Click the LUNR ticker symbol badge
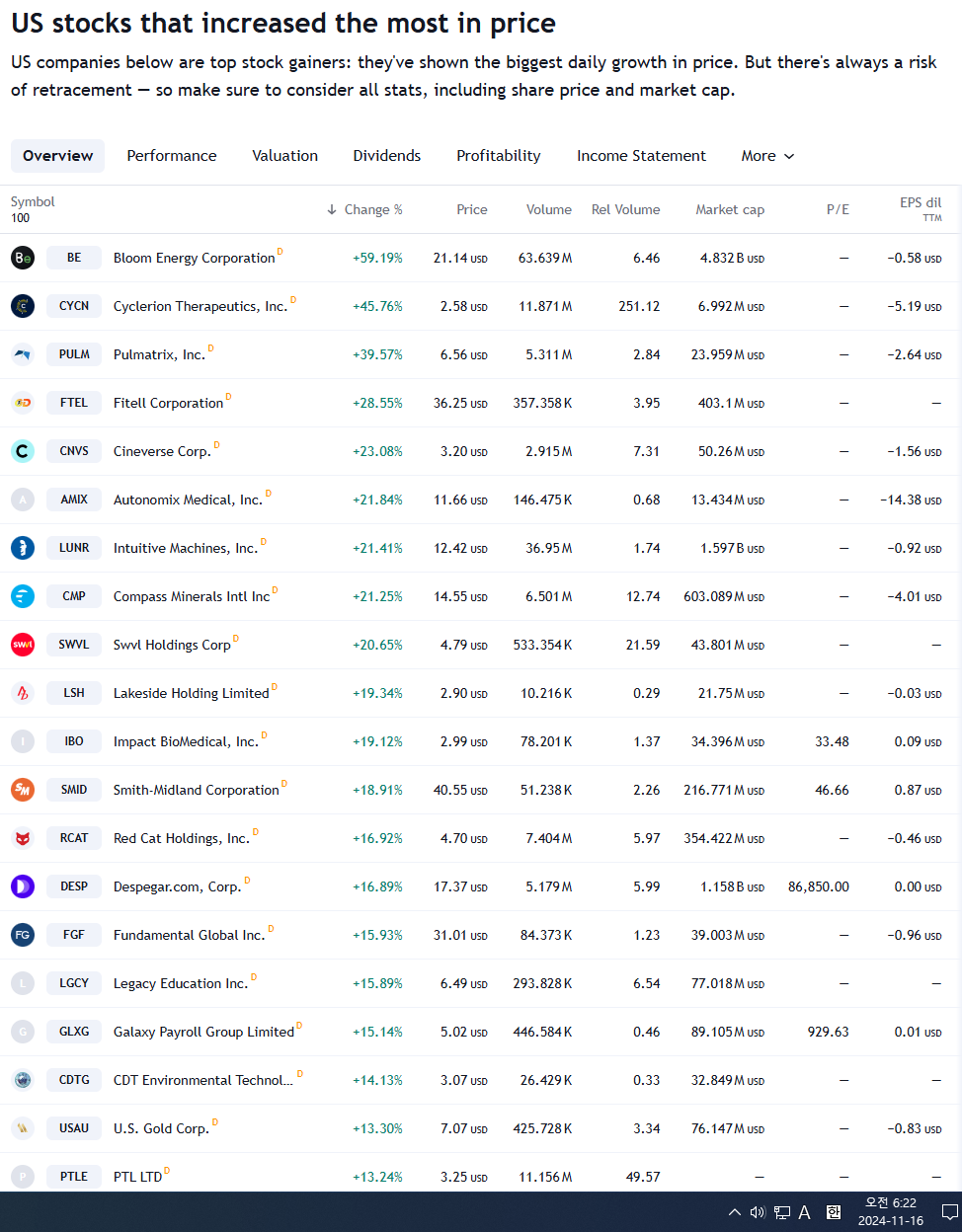The image size is (962, 1232). point(74,548)
